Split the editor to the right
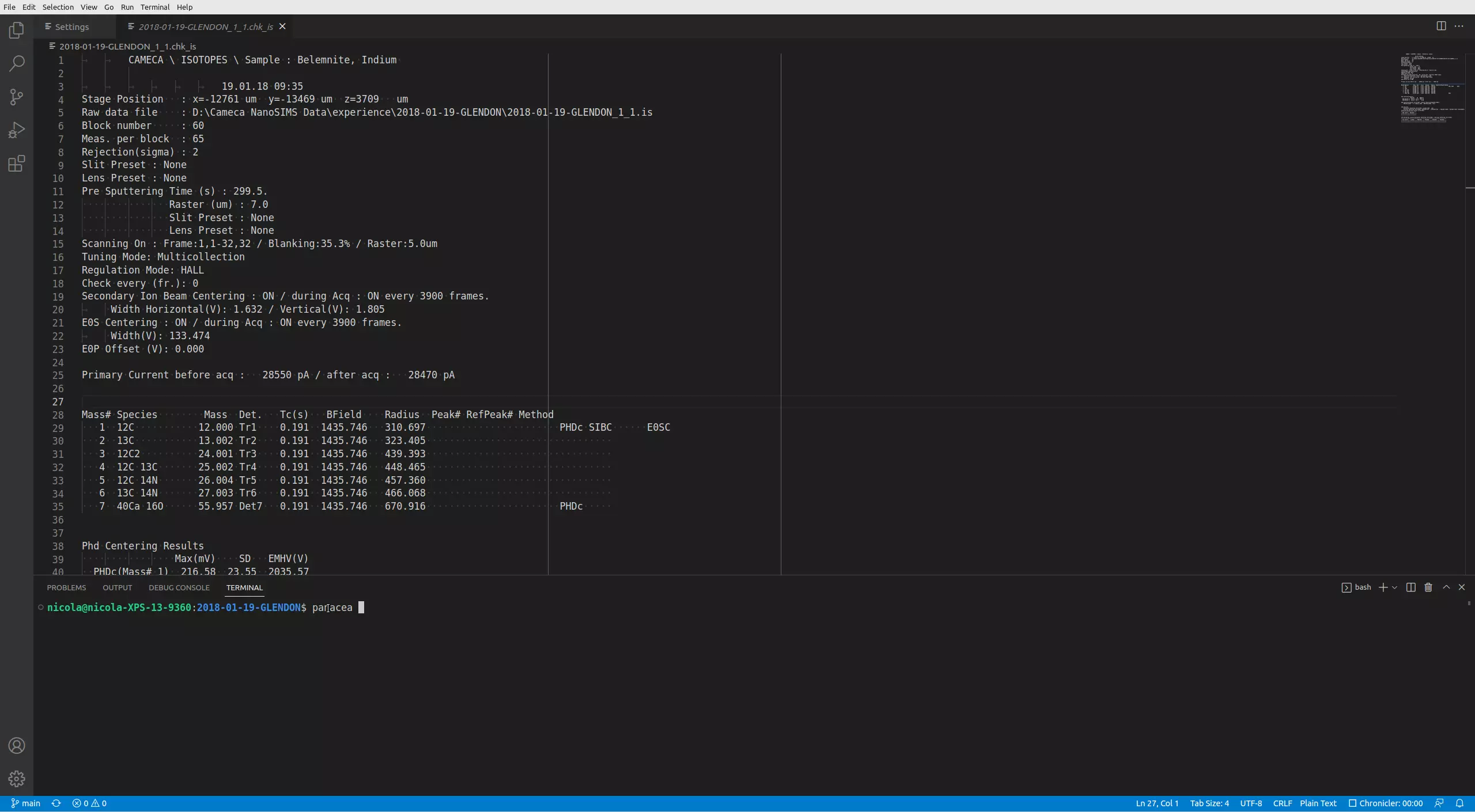 [x=1441, y=26]
